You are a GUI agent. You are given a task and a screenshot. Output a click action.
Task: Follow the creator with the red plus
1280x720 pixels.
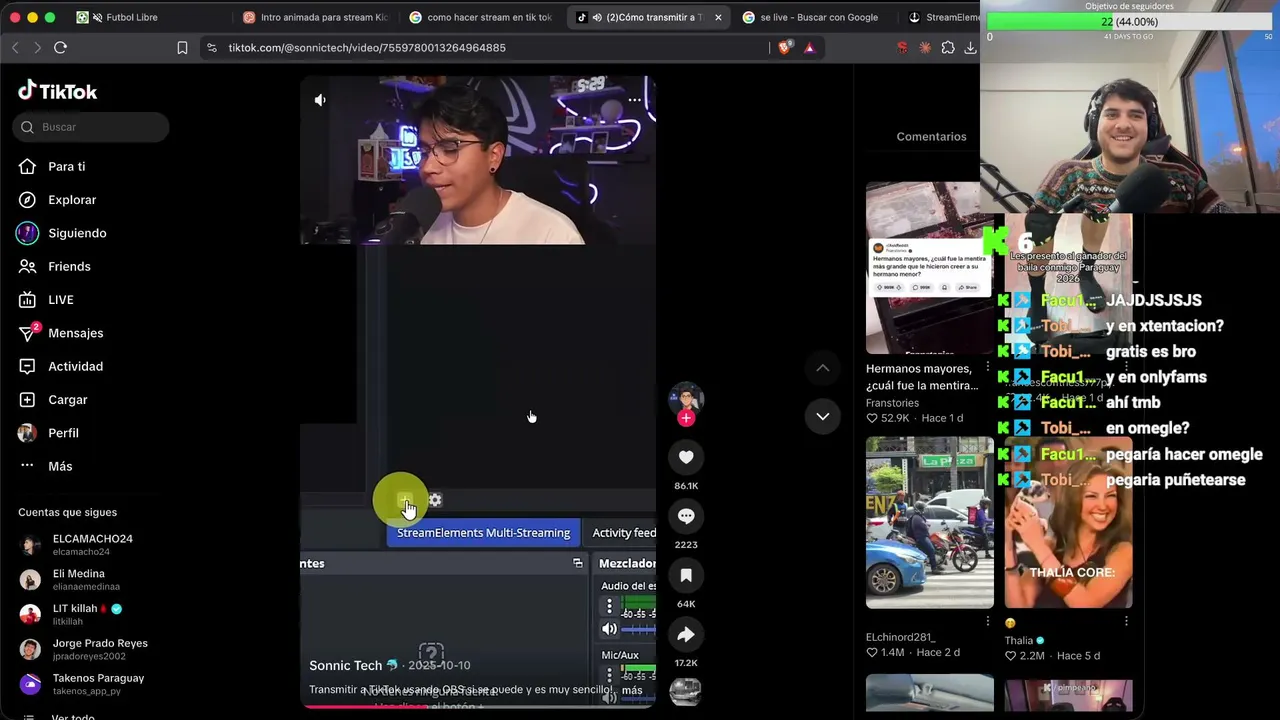(x=686, y=418)
